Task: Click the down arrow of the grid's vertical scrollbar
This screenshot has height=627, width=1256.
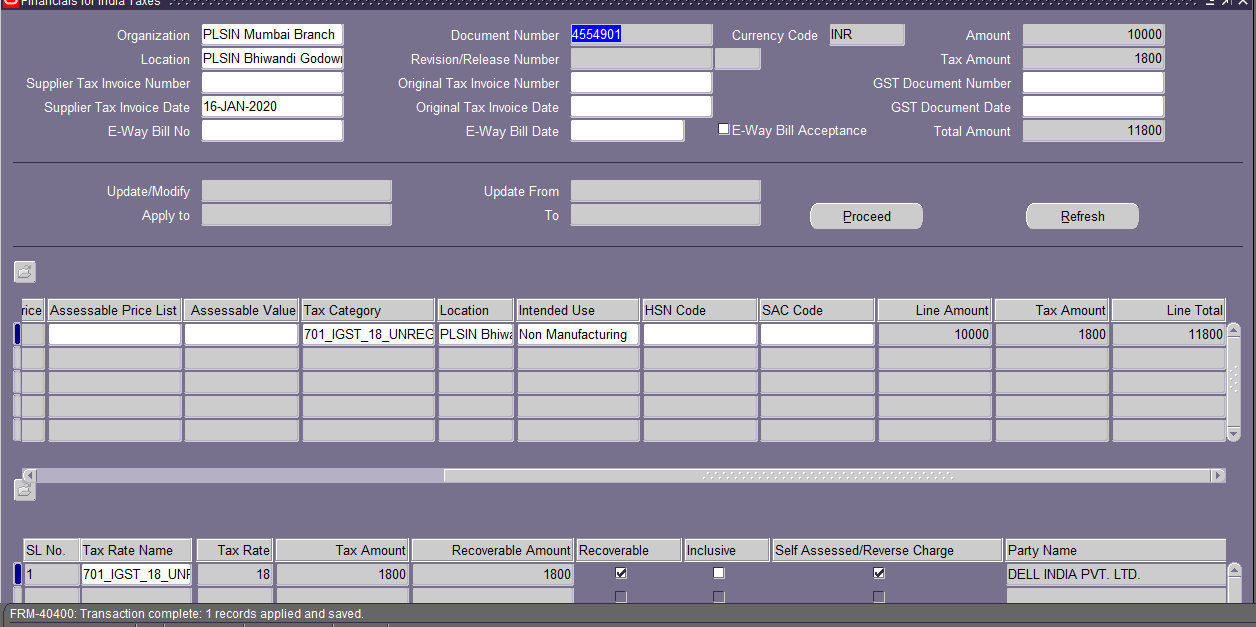Action: (1233, 435)
